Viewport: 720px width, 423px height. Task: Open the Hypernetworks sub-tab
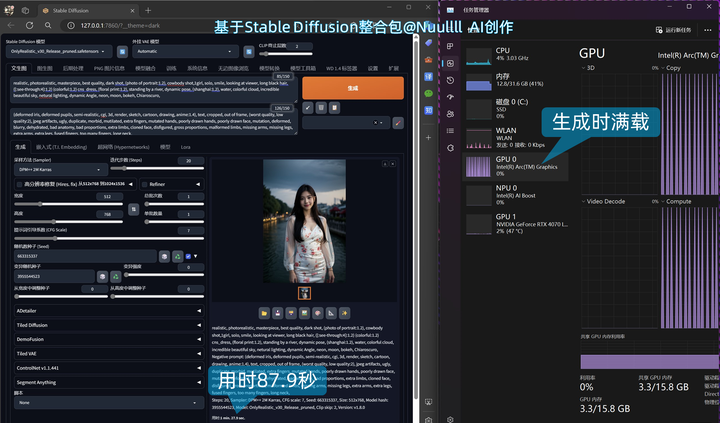tap(124, 147)
